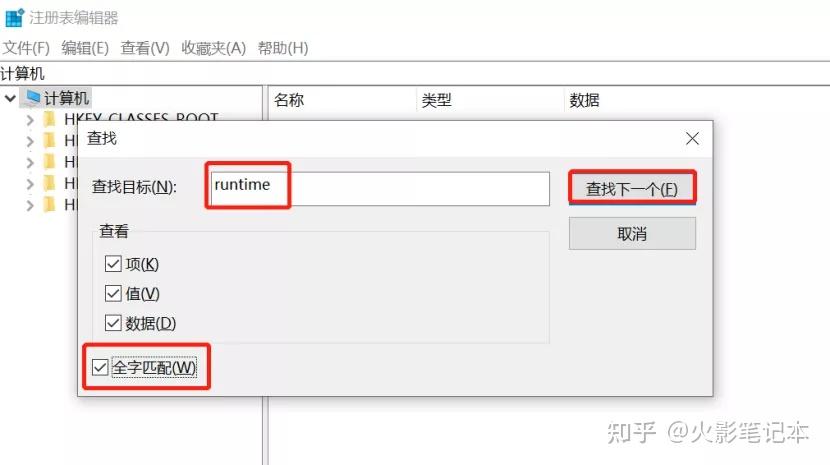Image resolution: width=830 pixels, height=465 pixels.
Task: Uncheck the 项(K) checkbox
Action: [113, 264]
